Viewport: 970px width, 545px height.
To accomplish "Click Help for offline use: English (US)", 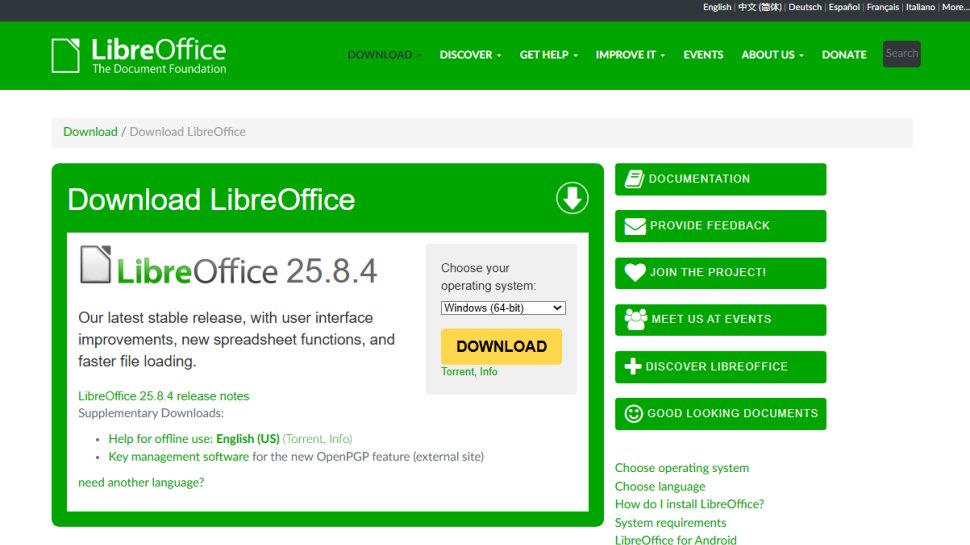I will point(194,439).
